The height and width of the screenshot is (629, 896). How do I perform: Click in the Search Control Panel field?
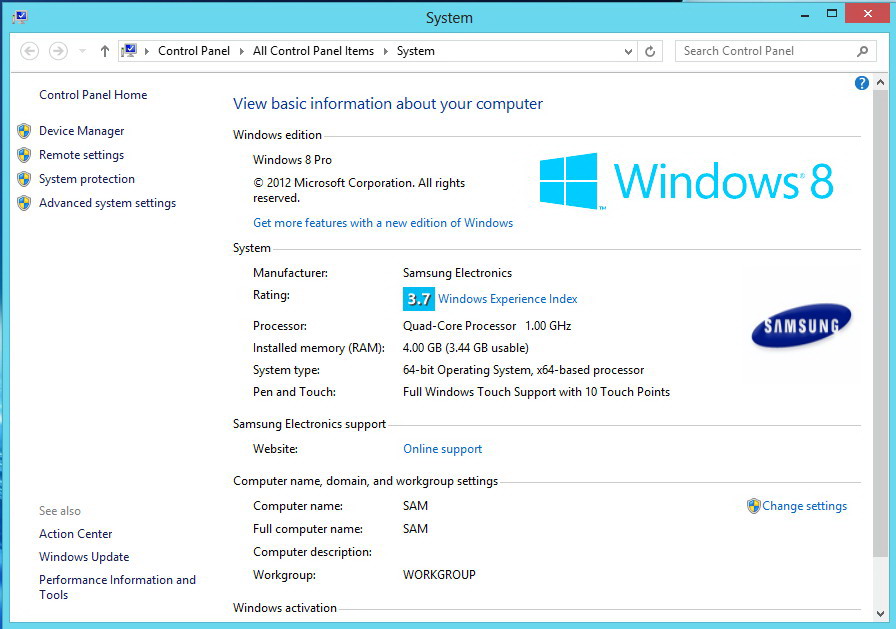click(x=765, y=51)
